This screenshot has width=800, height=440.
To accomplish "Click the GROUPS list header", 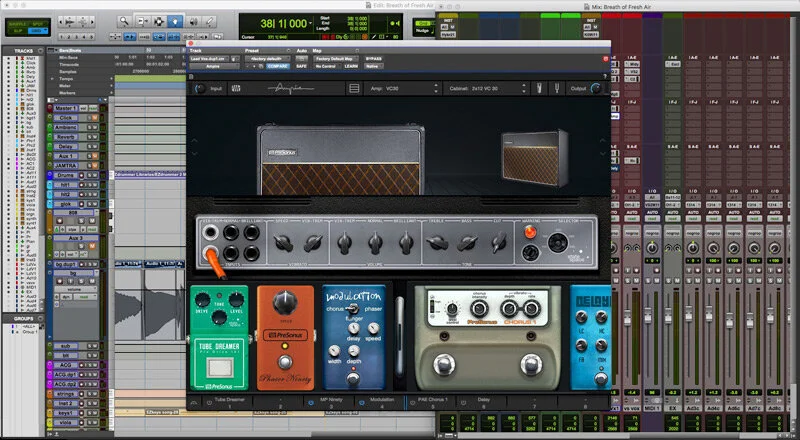I will tap(24, 319).
